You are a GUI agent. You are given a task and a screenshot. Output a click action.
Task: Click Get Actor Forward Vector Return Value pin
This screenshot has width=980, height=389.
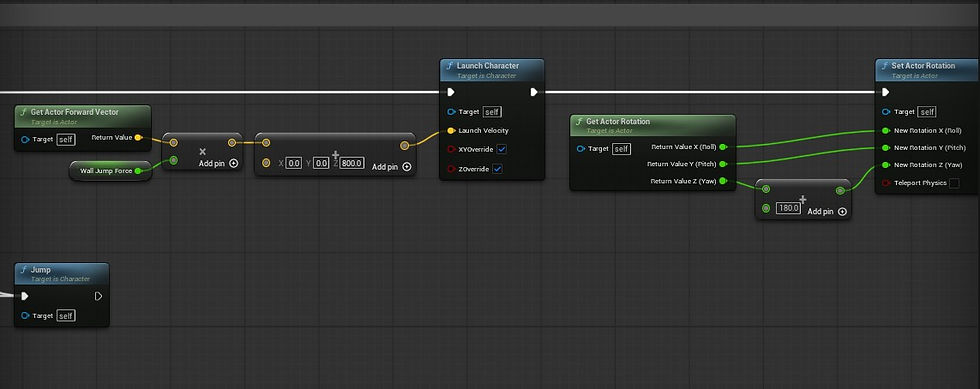pos(138,137)
